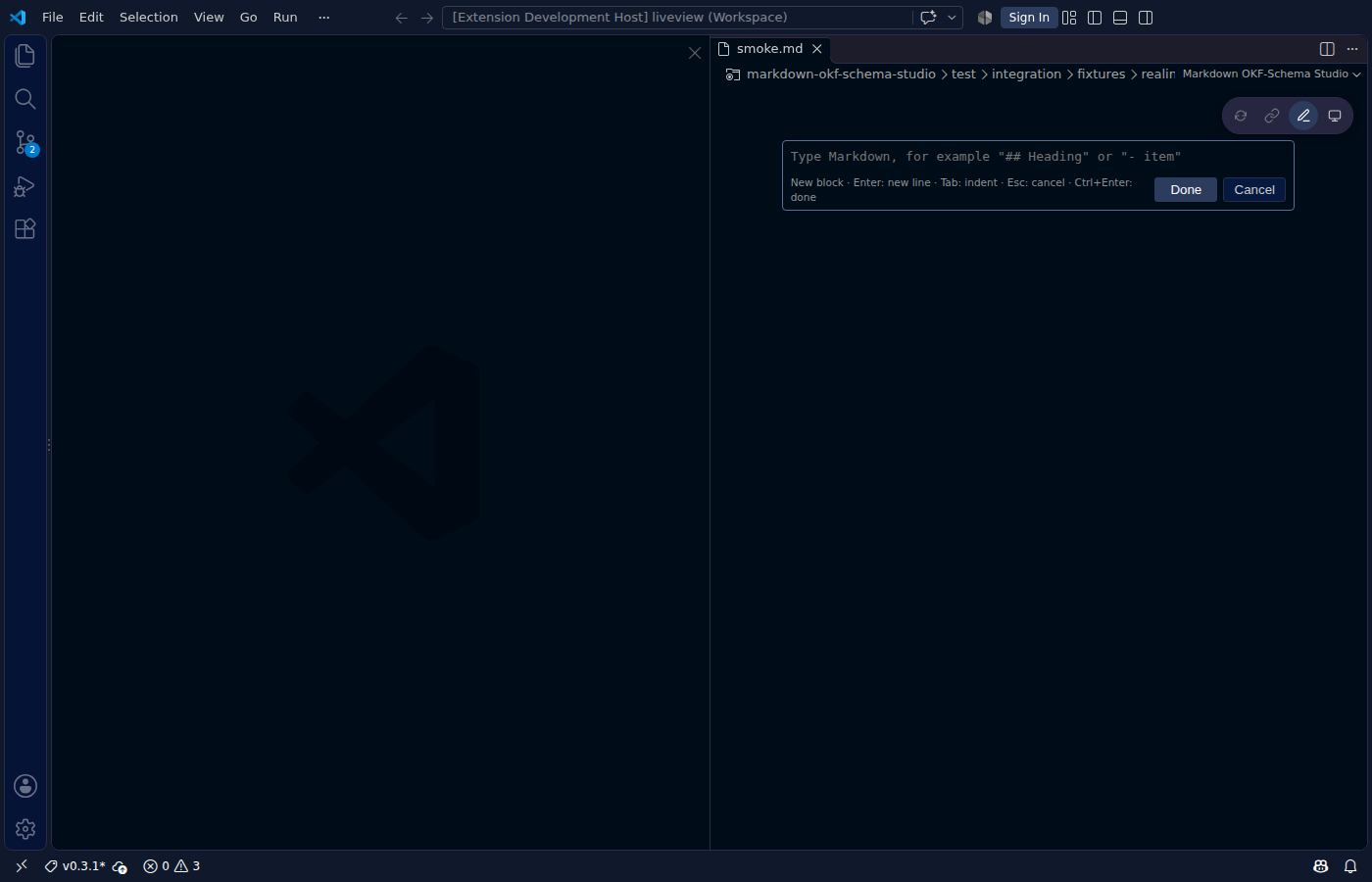The height and width of the screenshot is (882, 1372).
Task: Open the Run and Debug view
Action: click(x=25, y=186)
